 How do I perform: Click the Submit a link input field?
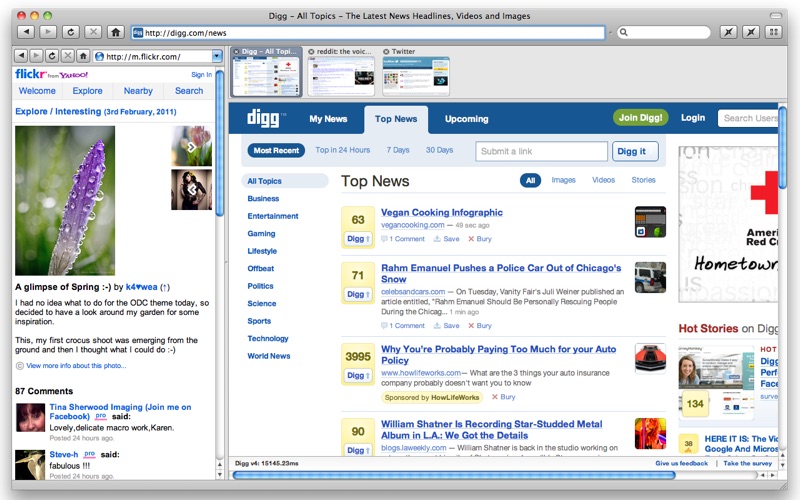[541, 151]
